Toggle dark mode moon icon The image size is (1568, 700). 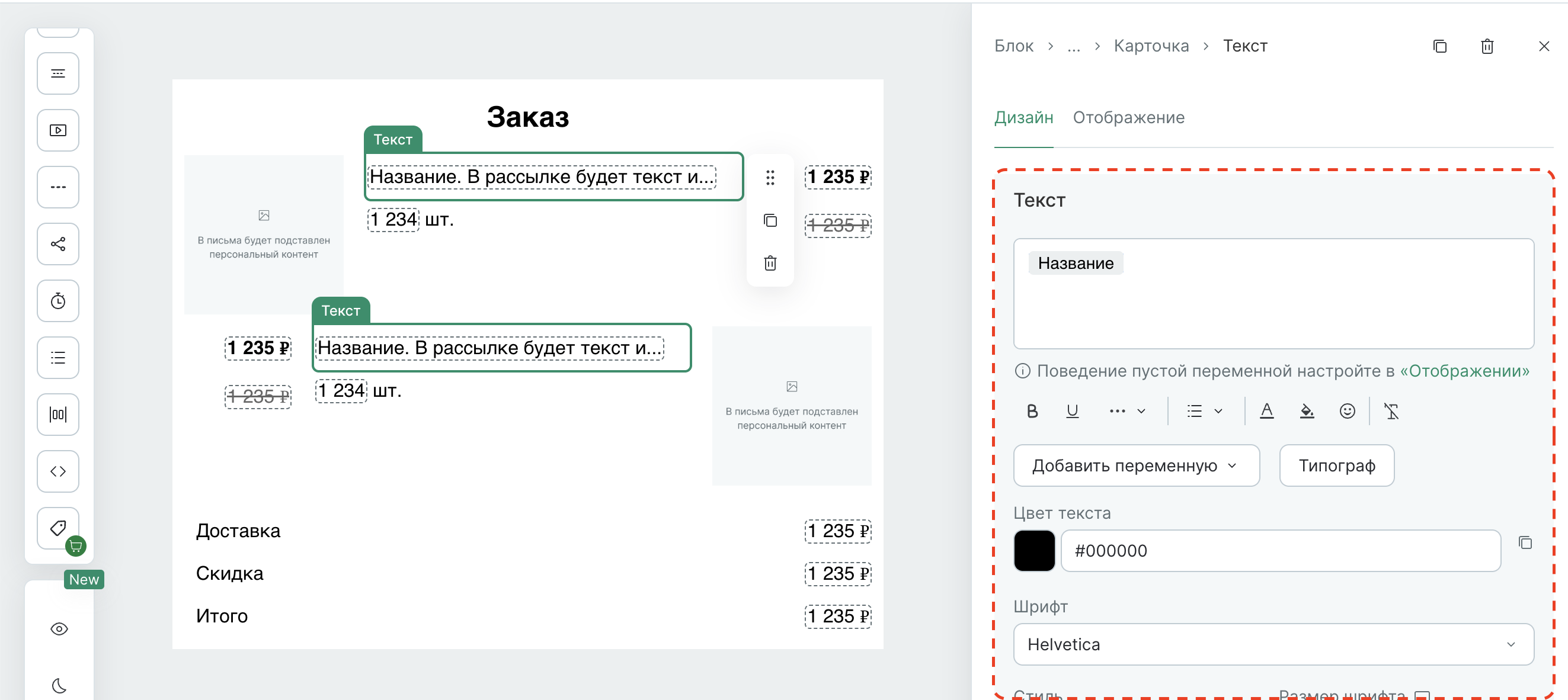(x=59, y=685)
